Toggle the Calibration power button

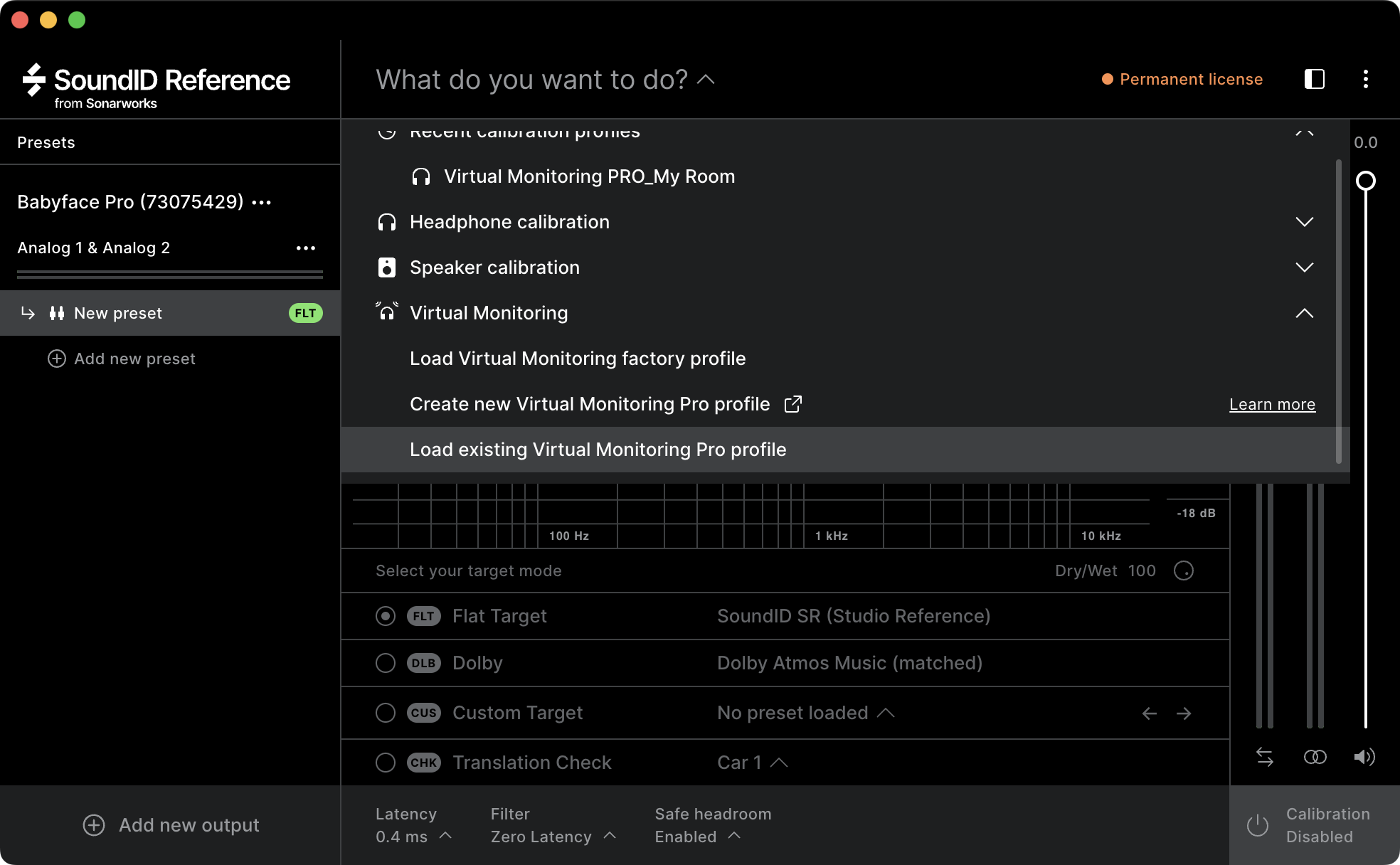pyautogui.click(x=1258, y=825)
